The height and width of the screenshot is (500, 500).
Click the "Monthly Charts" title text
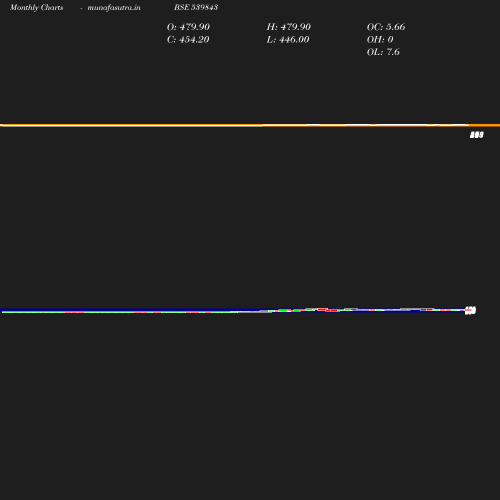(x=37, y=8)
